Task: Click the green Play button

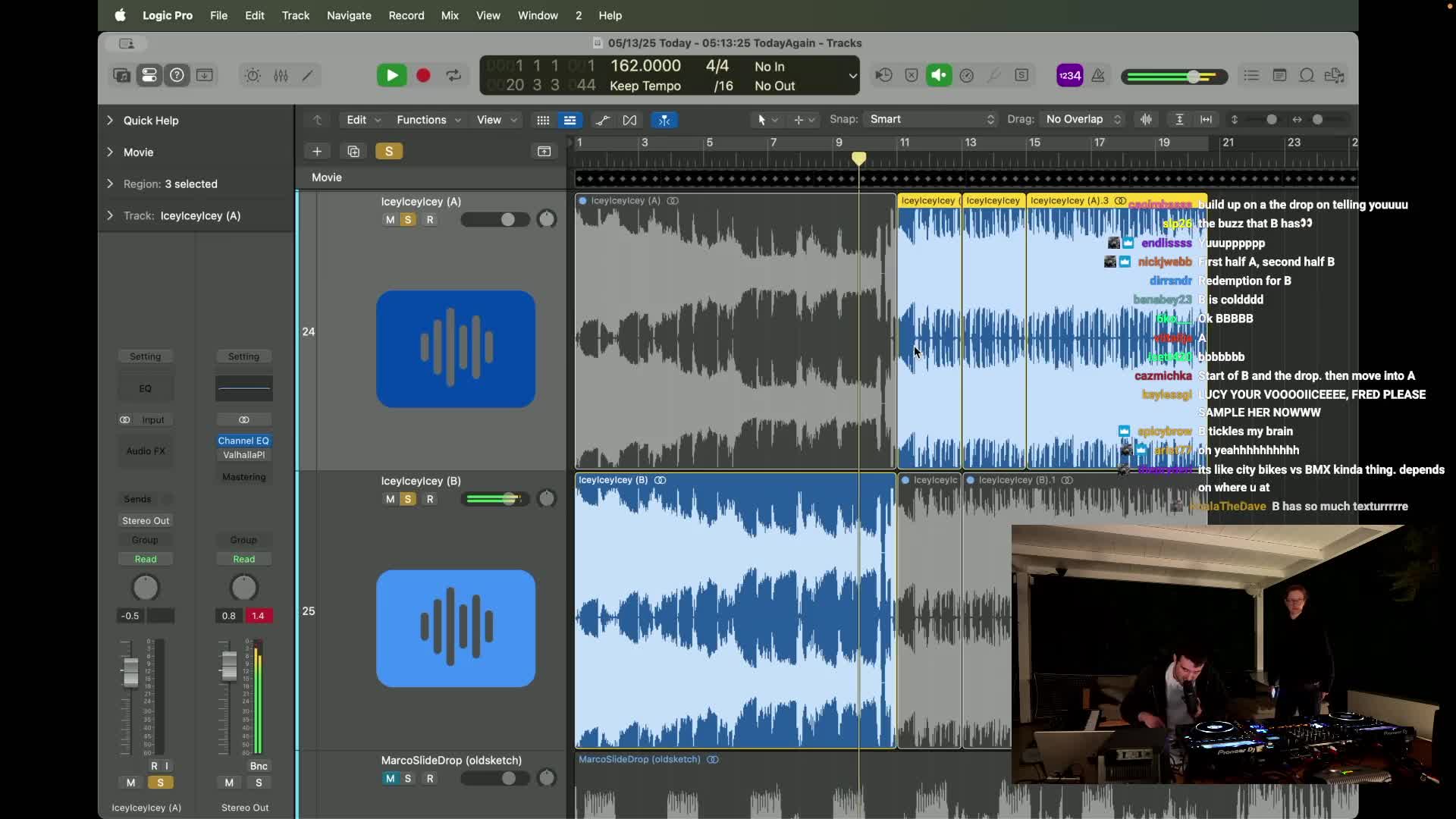Action: pos(392,75)
